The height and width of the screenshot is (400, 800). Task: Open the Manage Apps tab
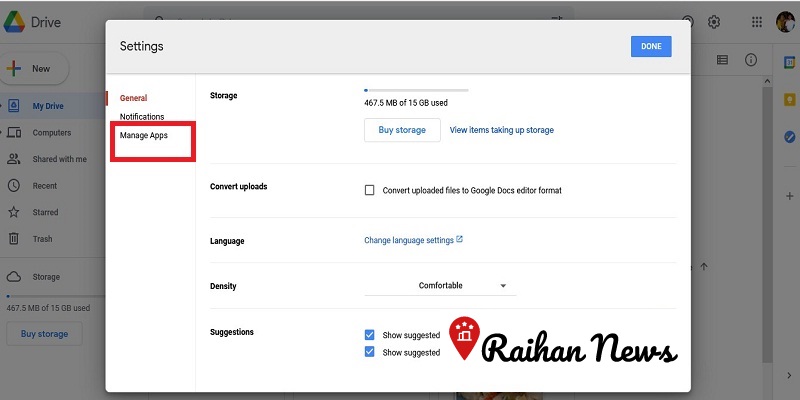(143, 136)
